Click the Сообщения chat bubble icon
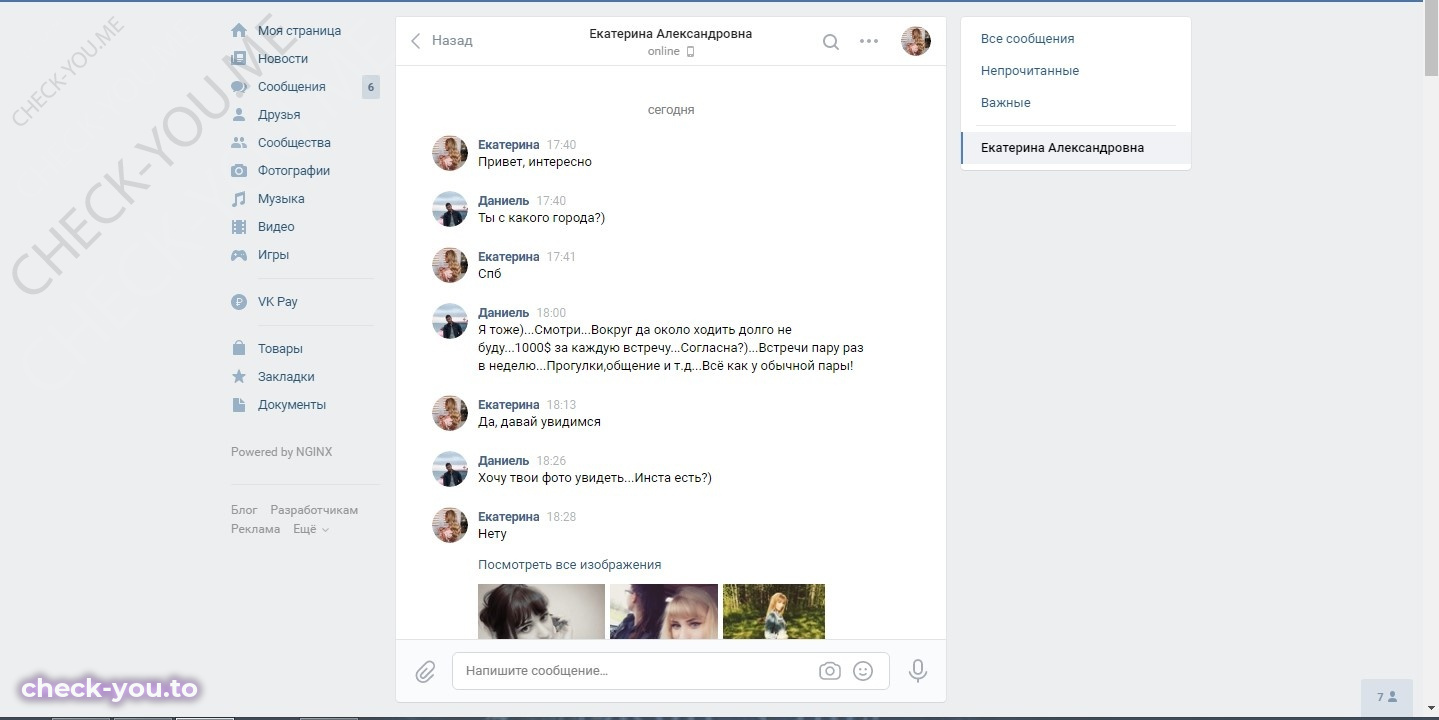Screen dimensions: 1439x720 [239, 87]
